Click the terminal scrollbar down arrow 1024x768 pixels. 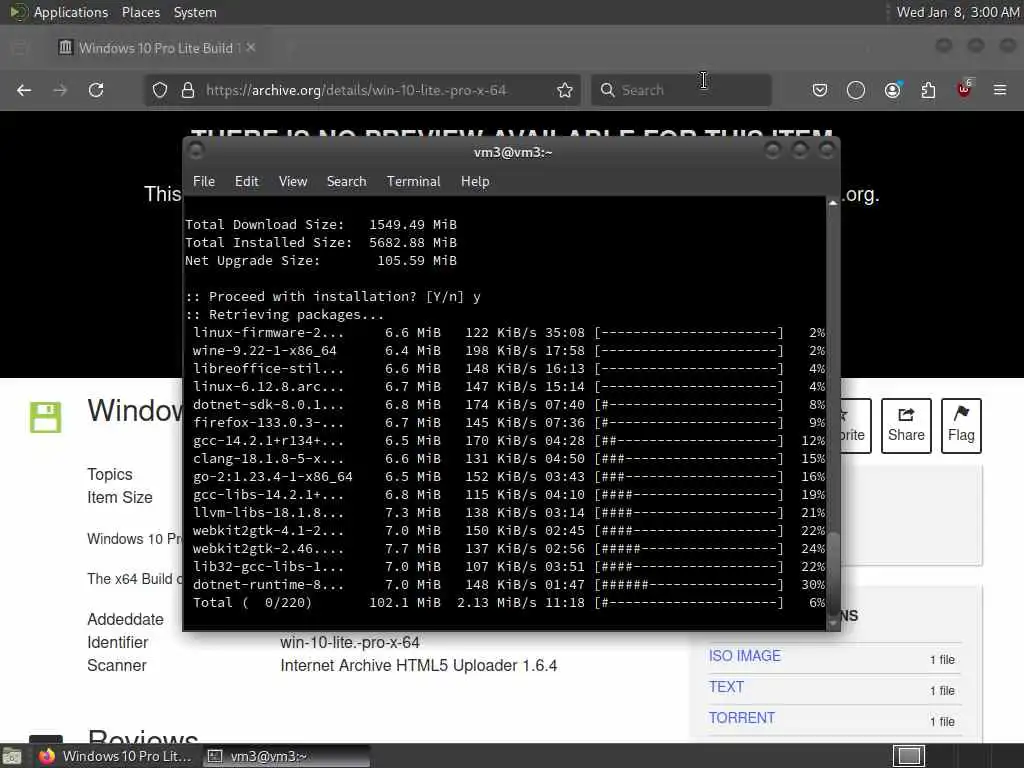[x=833, y=624]
